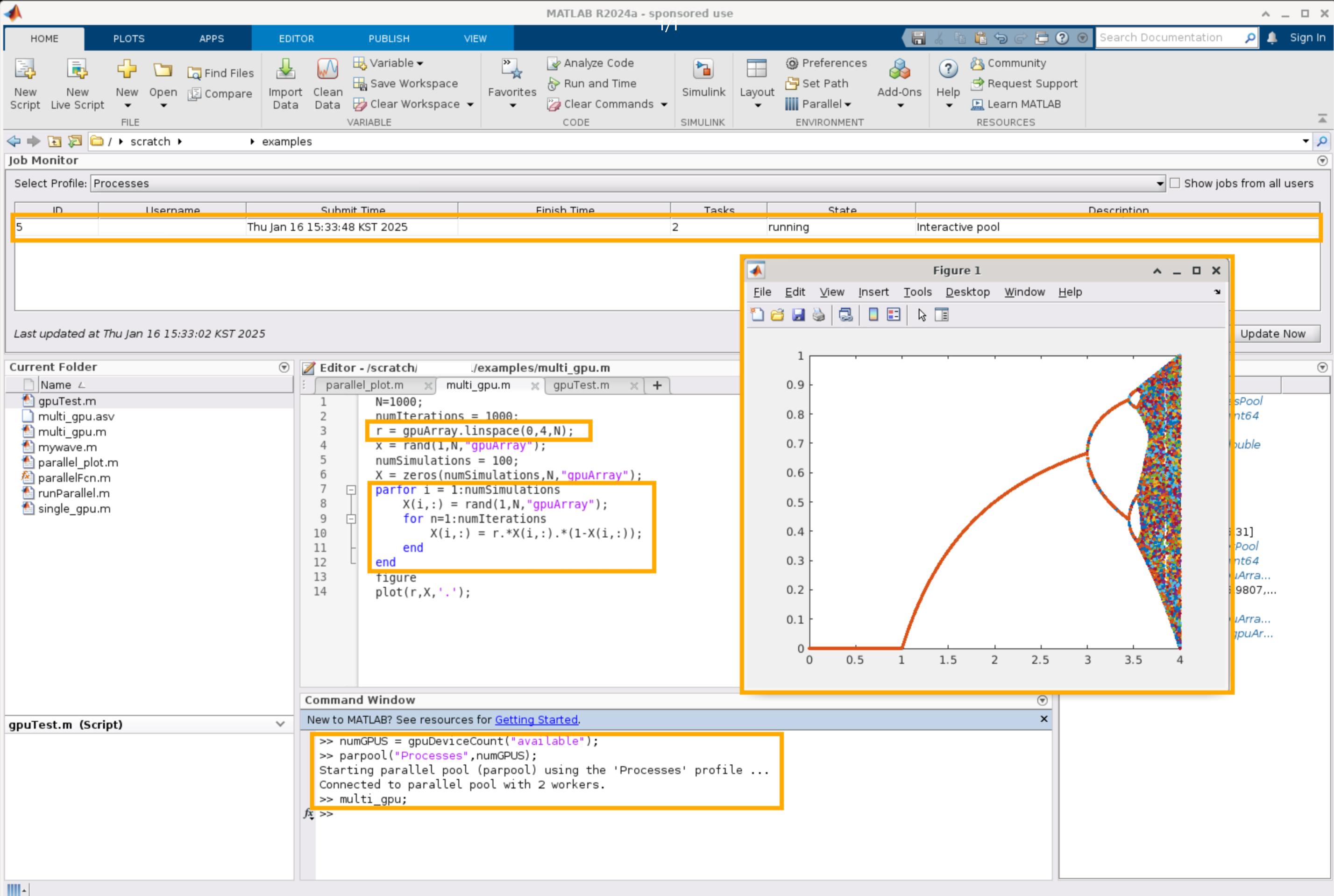Click Print Figure icon in Figure 1

819,315
